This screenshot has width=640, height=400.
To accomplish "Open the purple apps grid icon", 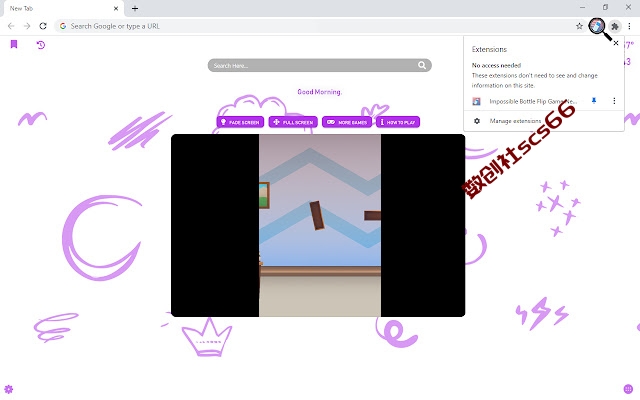I will [x=628, y=389].
